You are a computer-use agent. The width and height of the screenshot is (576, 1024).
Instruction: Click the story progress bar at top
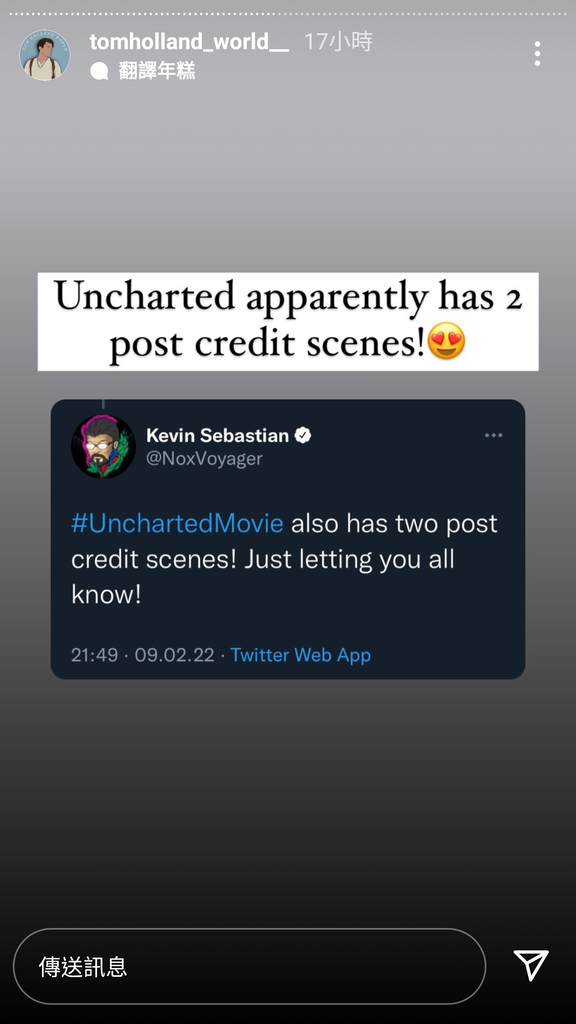coord(288,13)
